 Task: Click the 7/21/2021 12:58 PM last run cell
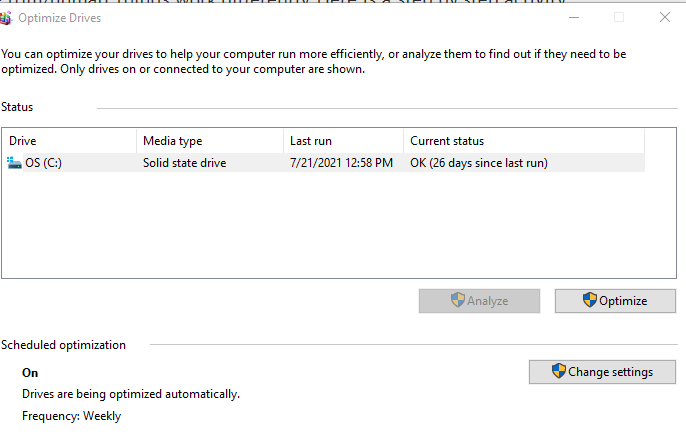[341, 163]
